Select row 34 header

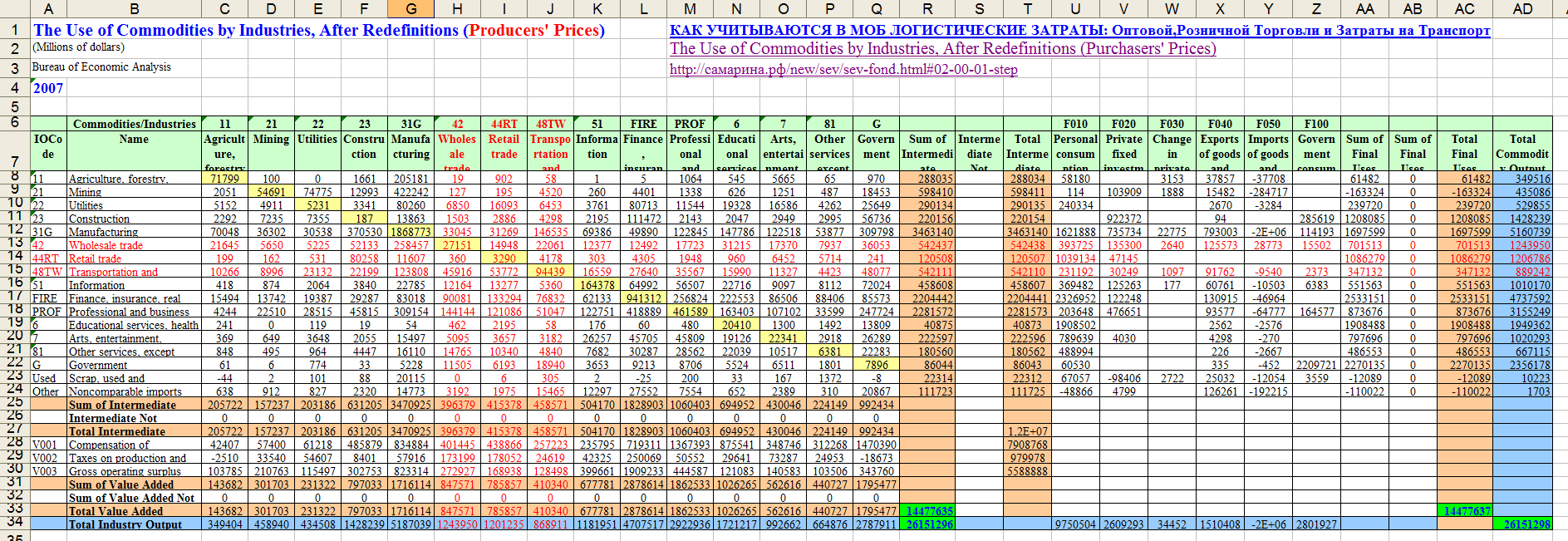[x=14, y=523]
